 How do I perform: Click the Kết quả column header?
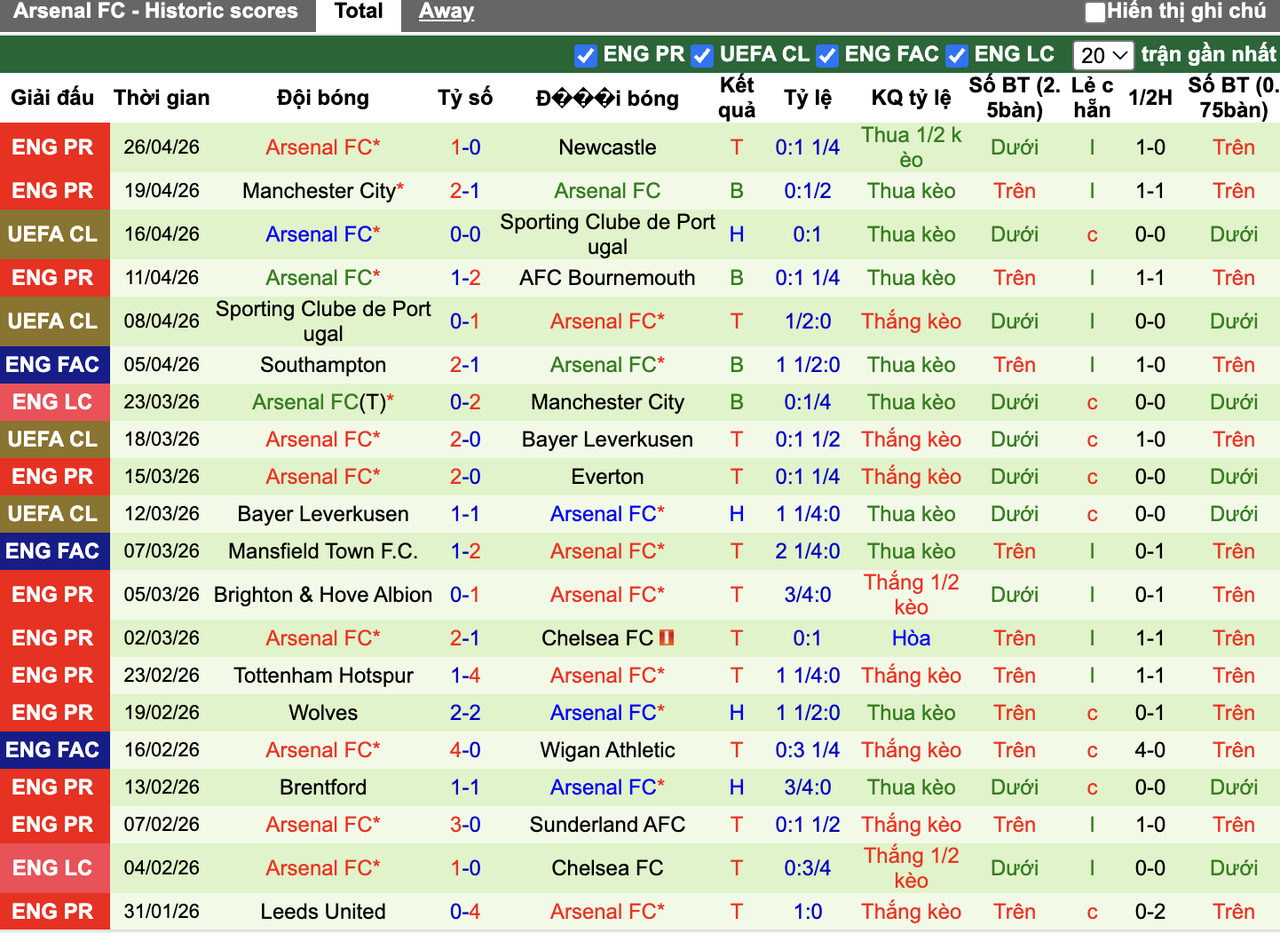(737, 97)
